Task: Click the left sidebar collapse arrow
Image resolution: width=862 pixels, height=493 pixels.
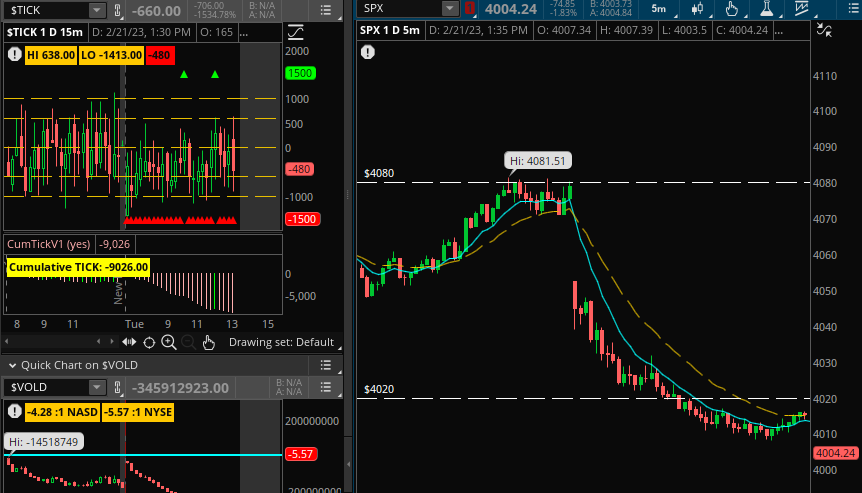Action: pyautogui.click(x=349, y=464)
